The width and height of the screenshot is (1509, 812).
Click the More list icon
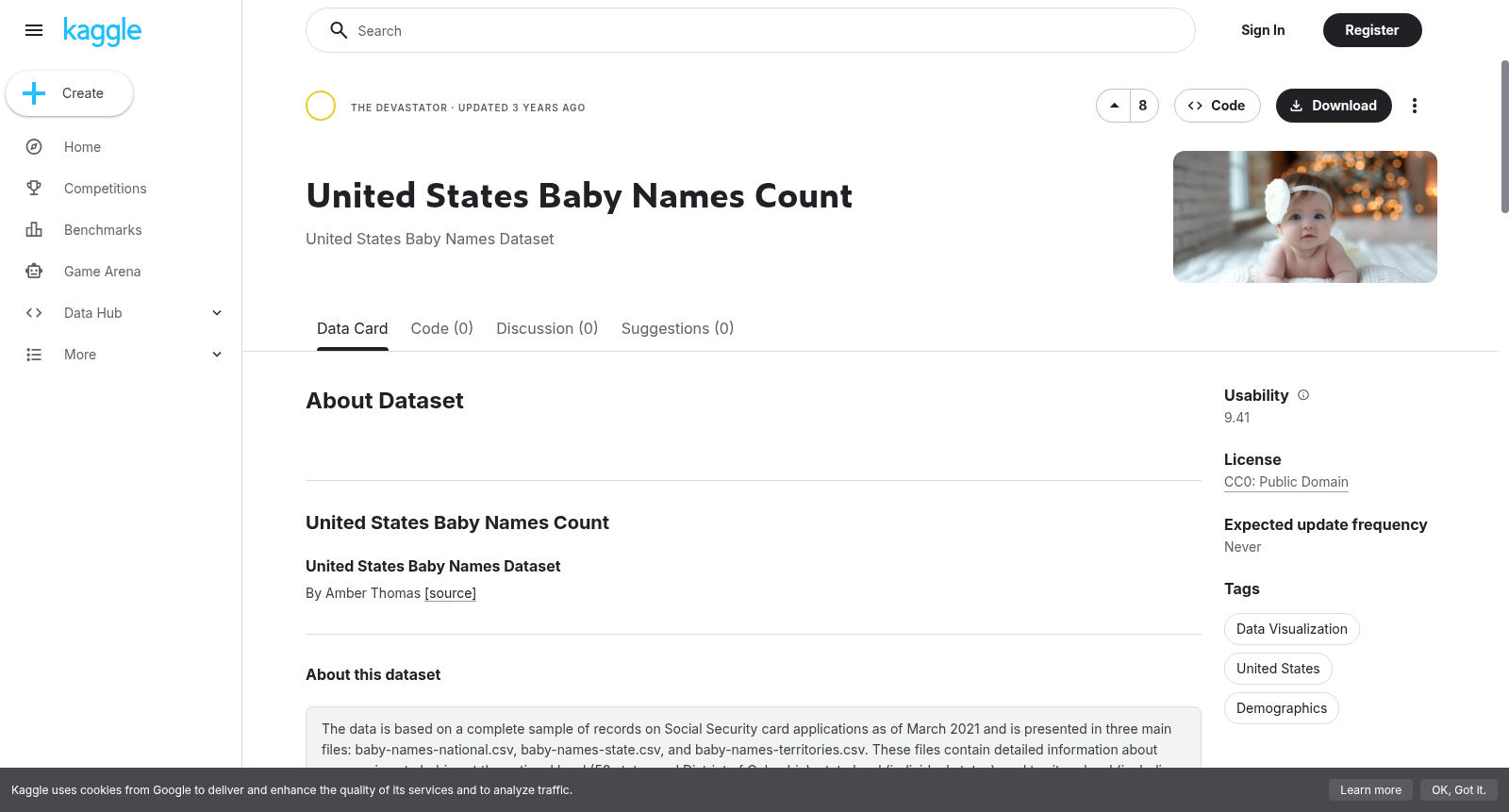click(x=34, y=355)
